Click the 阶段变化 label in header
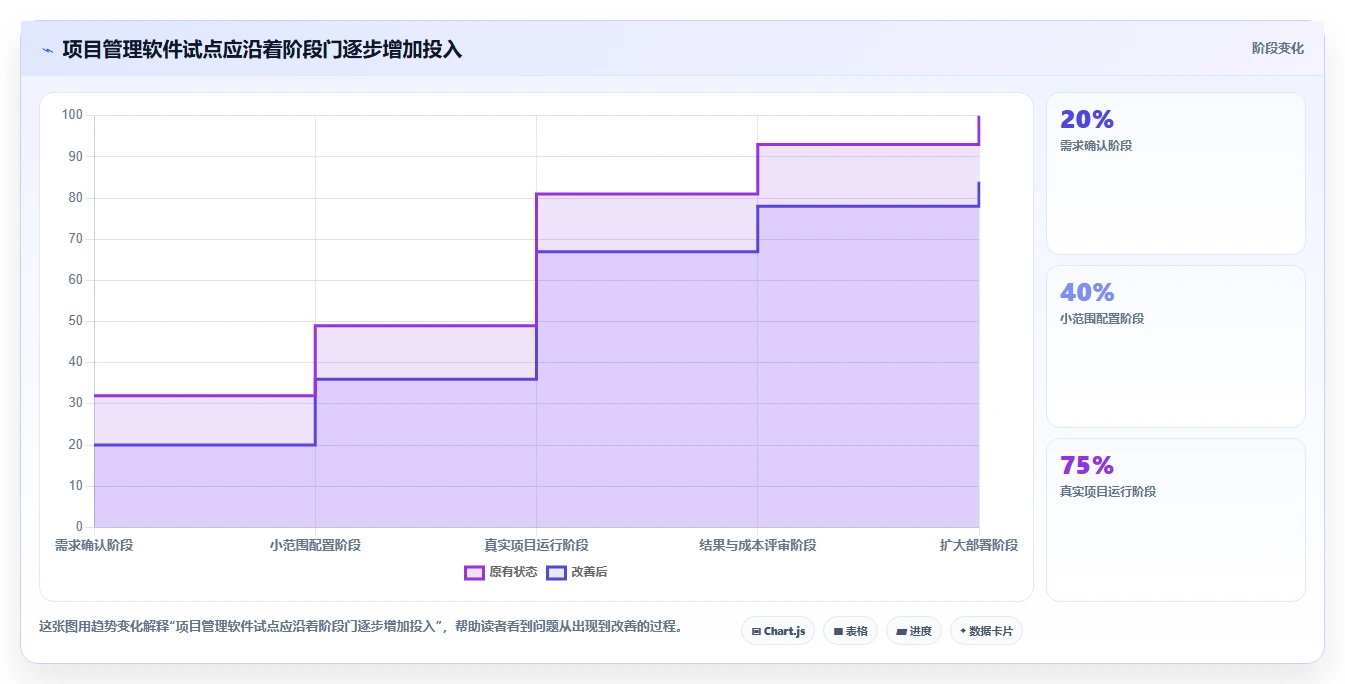This screenshot has width=1345, height=684. pyautogui.click(x=1277, y=48)
